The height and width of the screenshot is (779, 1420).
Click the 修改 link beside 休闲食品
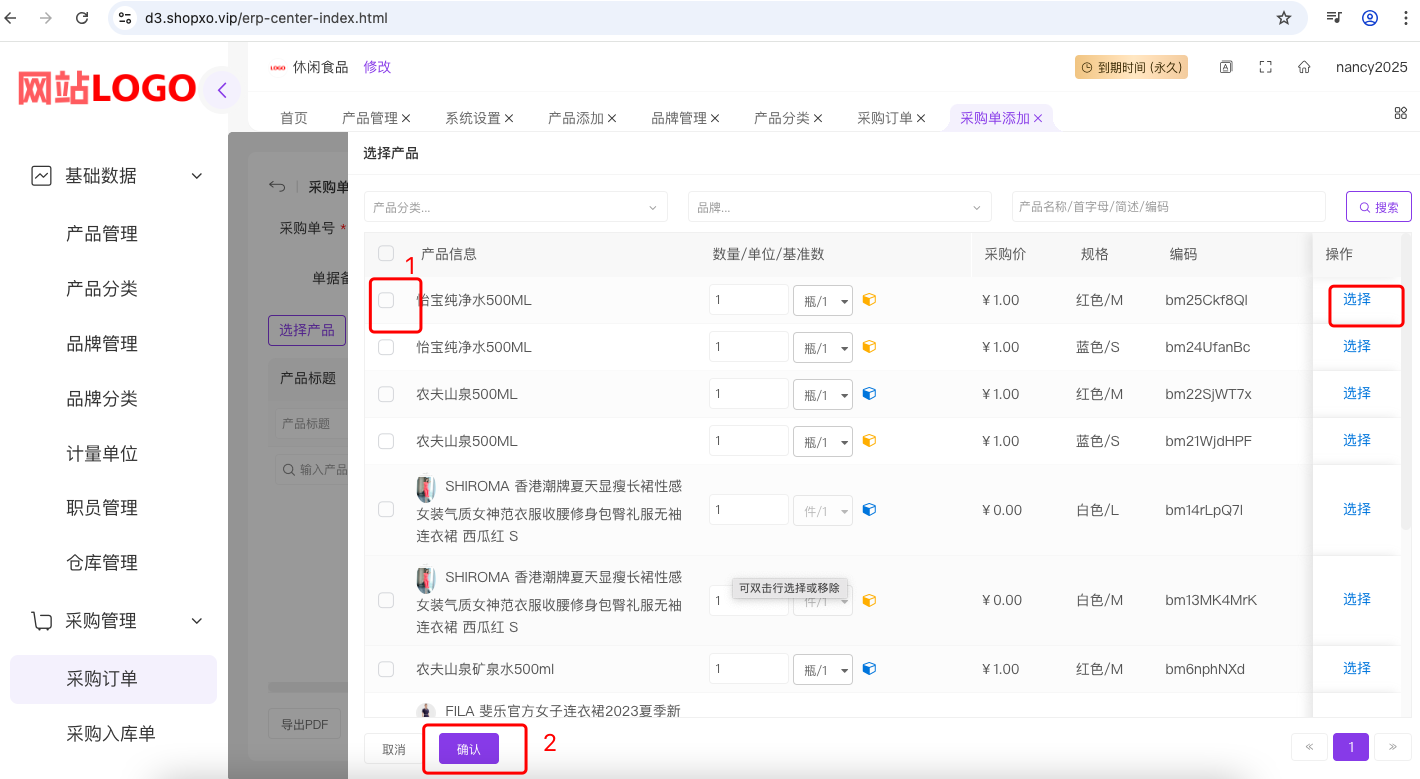(x=377, y=67)
